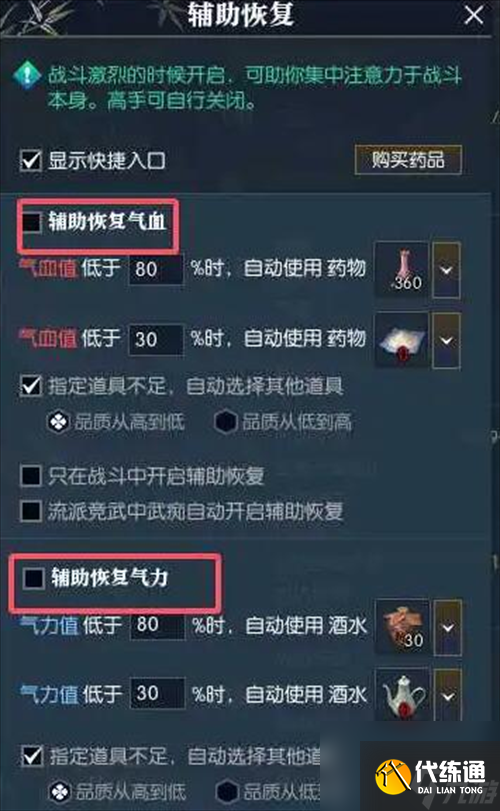Screen dimensions: 500x811
Task: Click the first 气血值 threshold field showing 80
Action: [x=156, y=269]
